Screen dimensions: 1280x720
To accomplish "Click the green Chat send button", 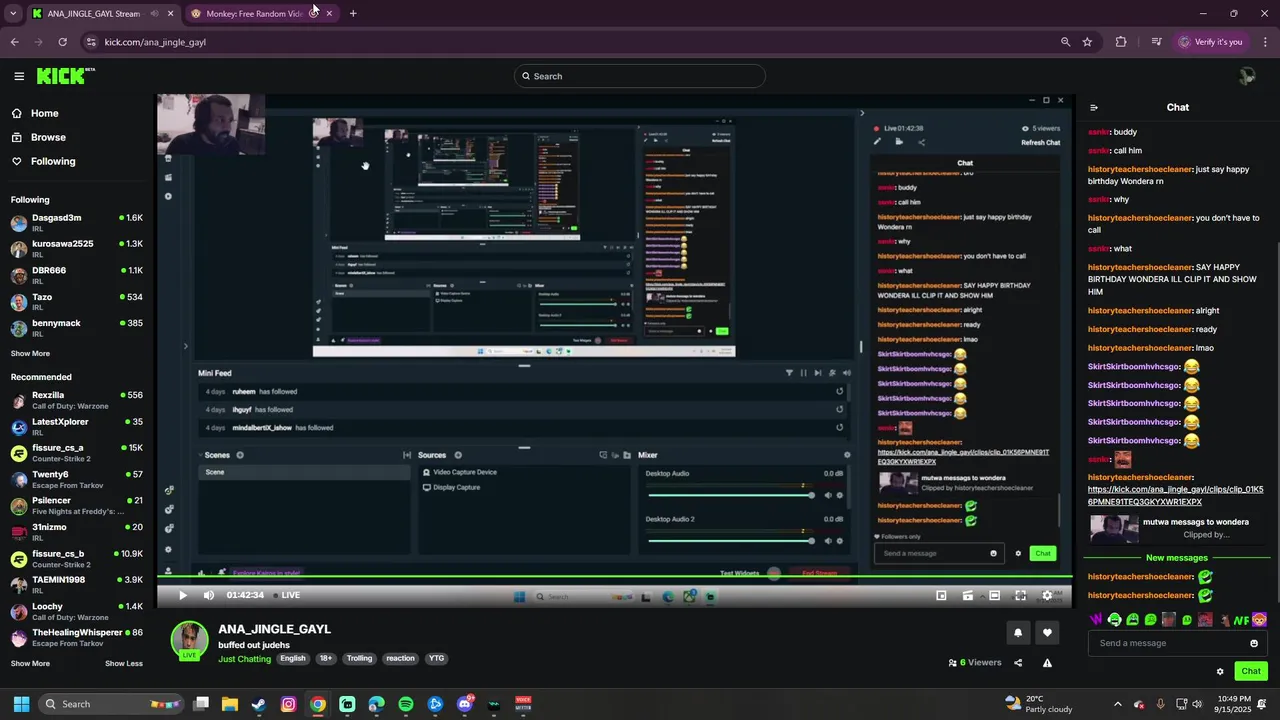I will click(1251, 671).
